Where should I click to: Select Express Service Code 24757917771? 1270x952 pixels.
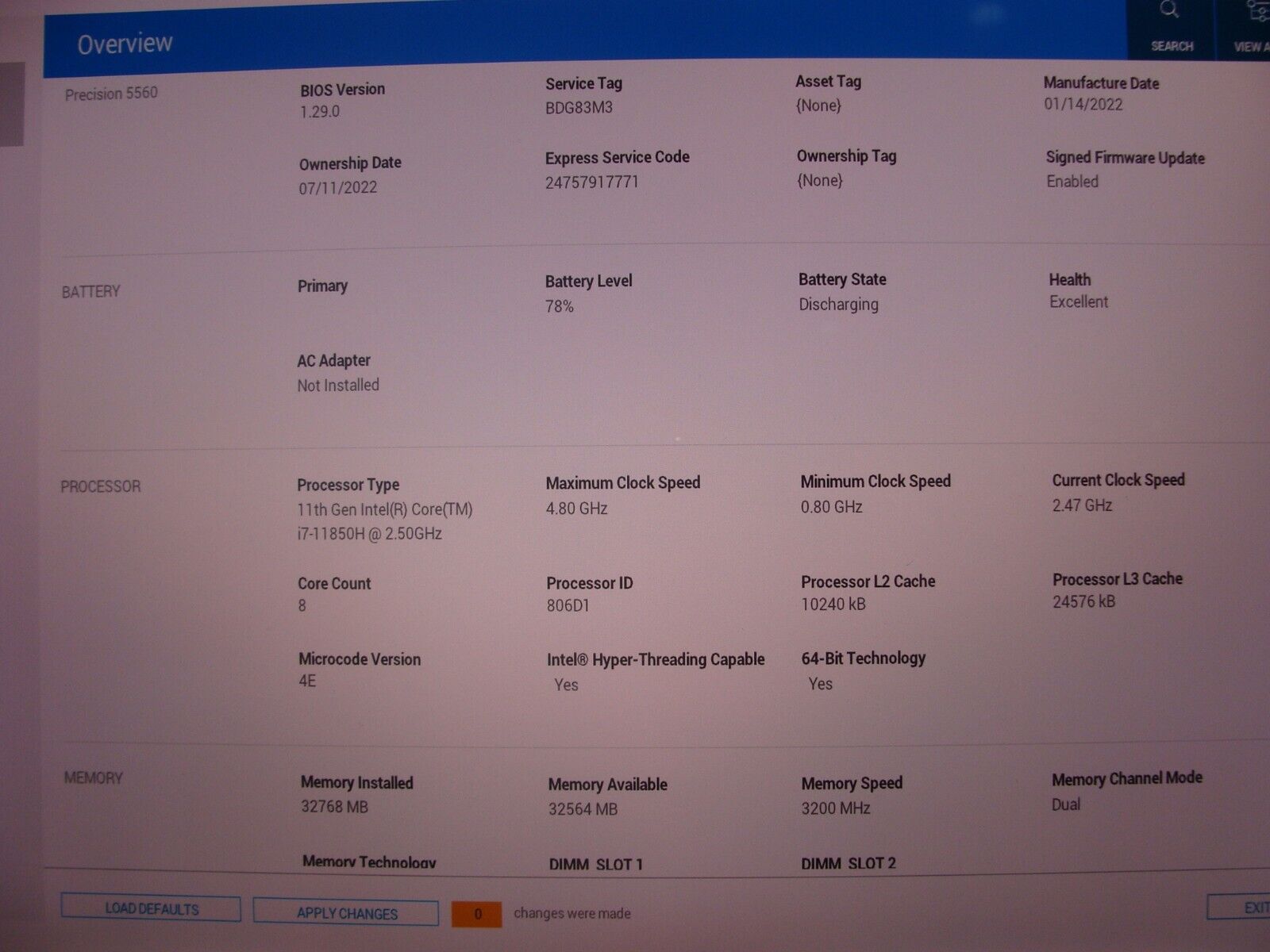coord(591,182)
